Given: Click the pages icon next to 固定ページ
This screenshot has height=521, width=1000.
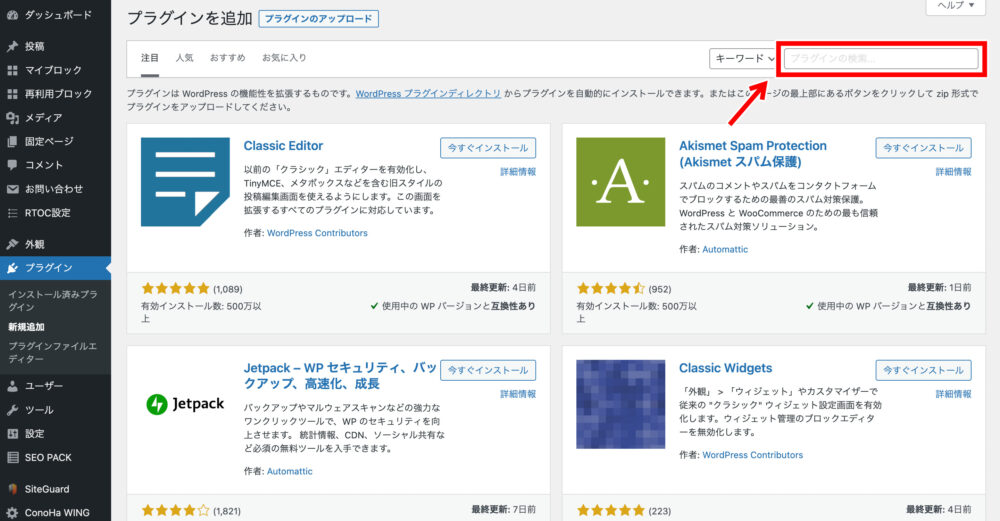Looking at the screenshot, I should click(12, 142).
